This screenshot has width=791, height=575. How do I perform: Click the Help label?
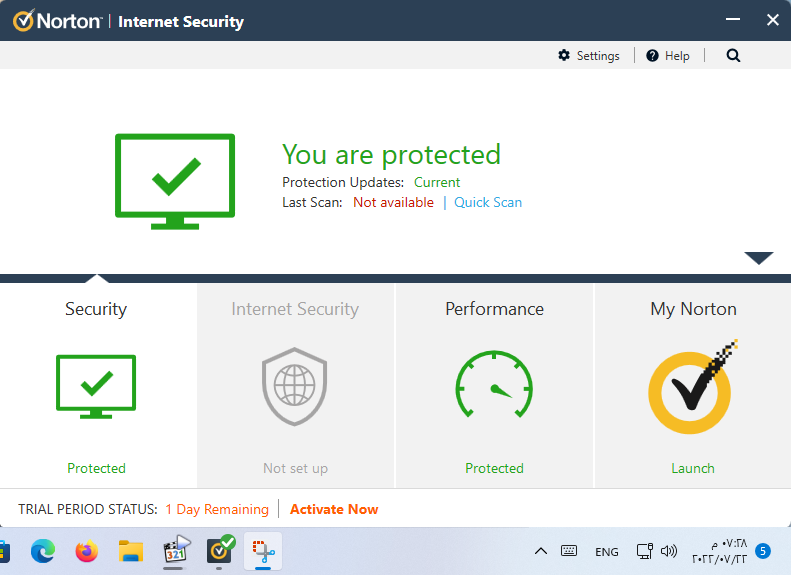click(x=677, y=55)
